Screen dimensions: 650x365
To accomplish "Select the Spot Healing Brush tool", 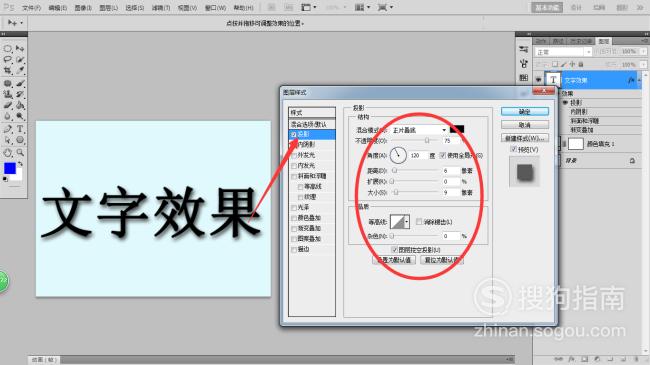I will coord(7,83).
